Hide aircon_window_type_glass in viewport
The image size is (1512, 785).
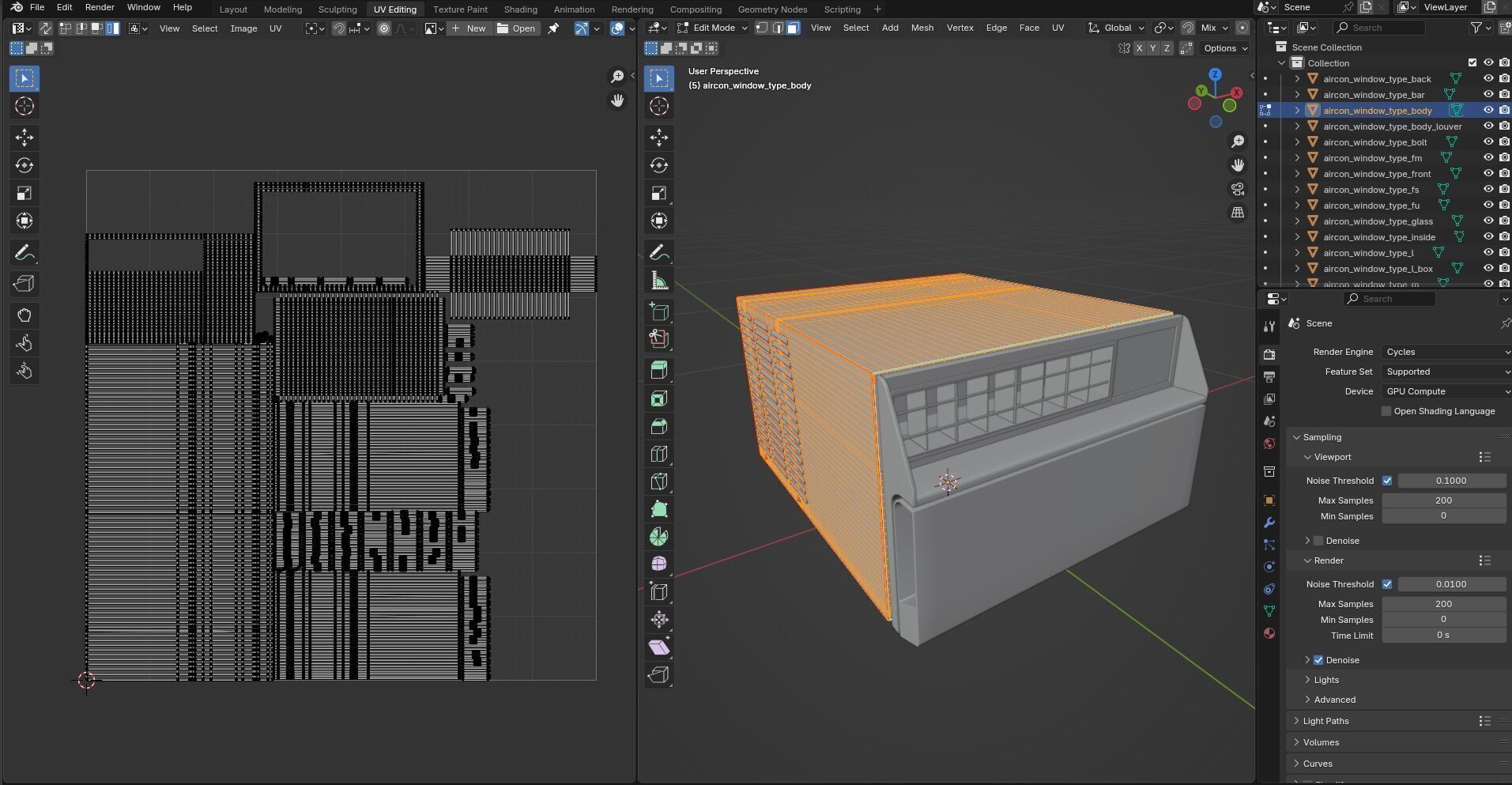coord(1488,221)
